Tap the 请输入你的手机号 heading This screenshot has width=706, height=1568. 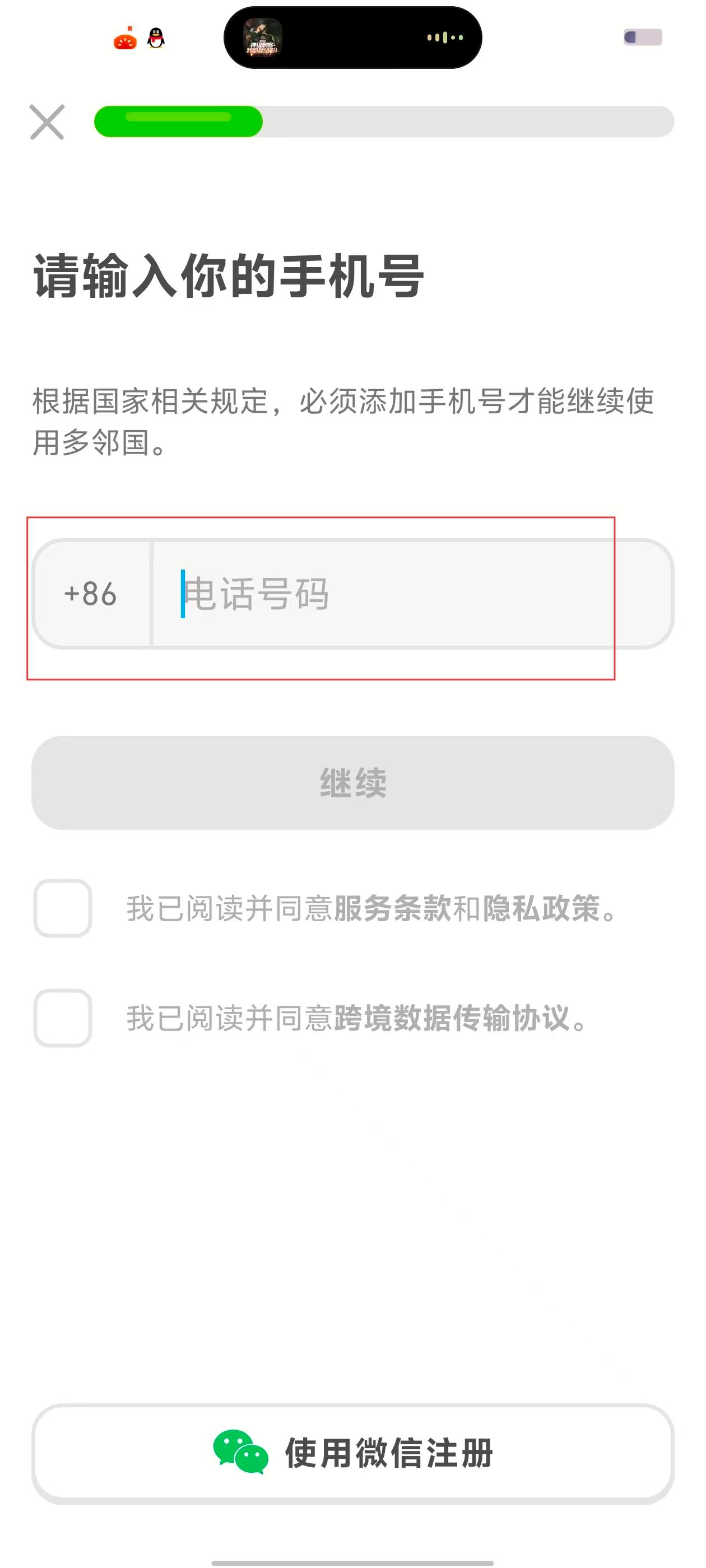pos(229,277)
